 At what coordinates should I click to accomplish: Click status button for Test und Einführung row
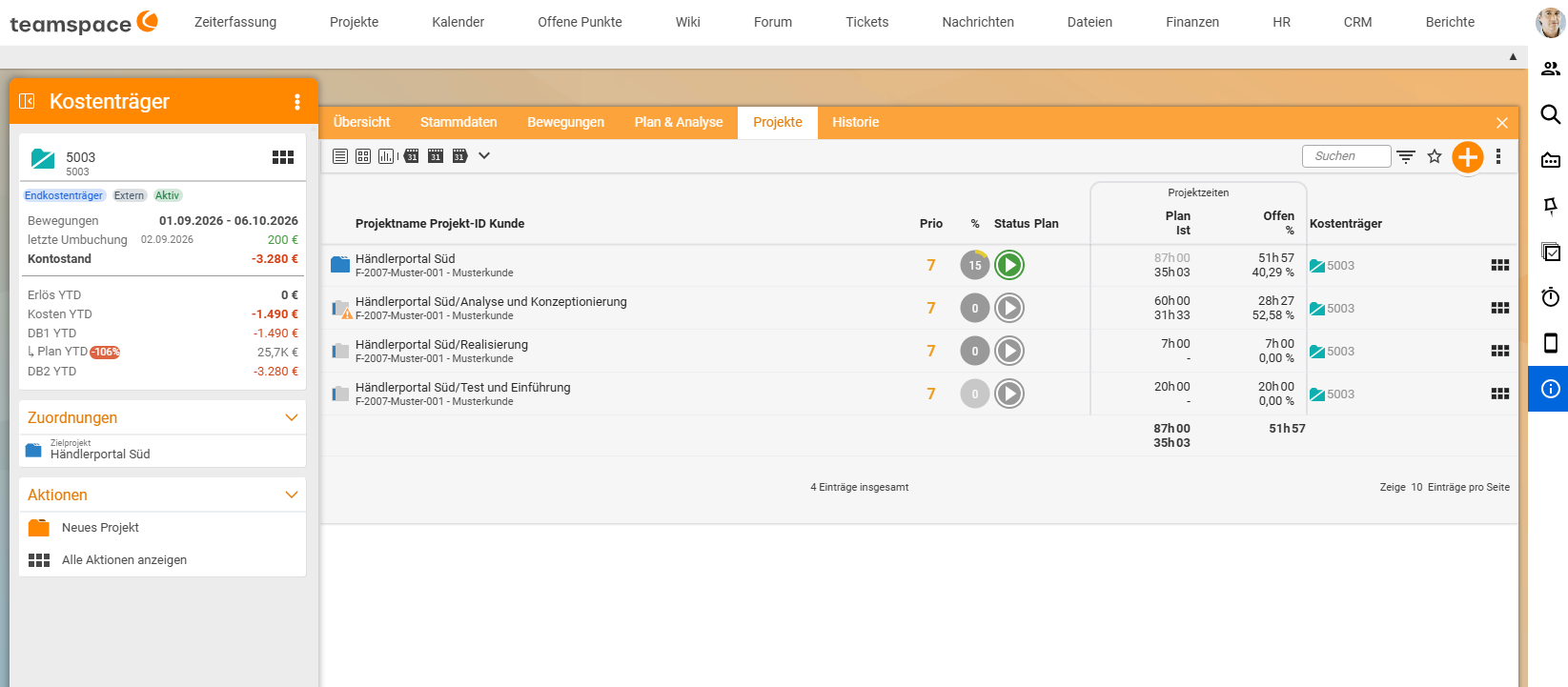click(1009, 394)
